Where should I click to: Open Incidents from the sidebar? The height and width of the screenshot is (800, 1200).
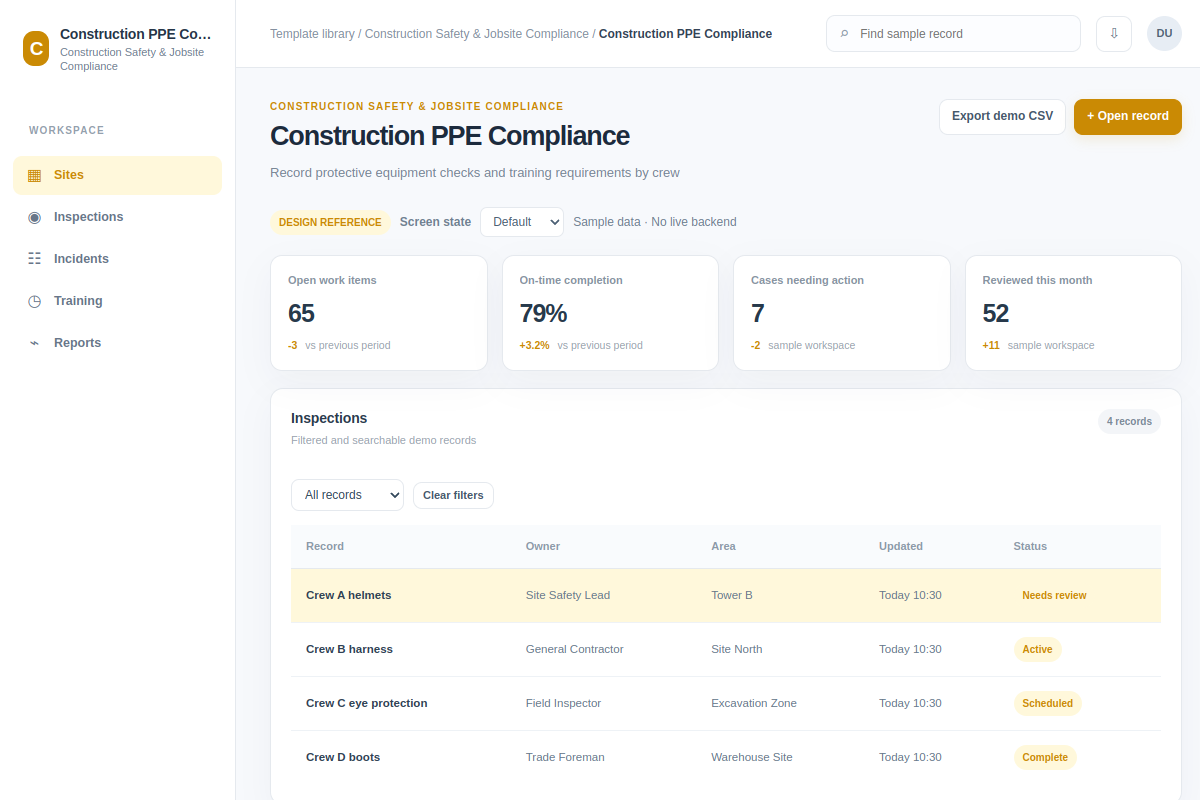click(117, 259)
